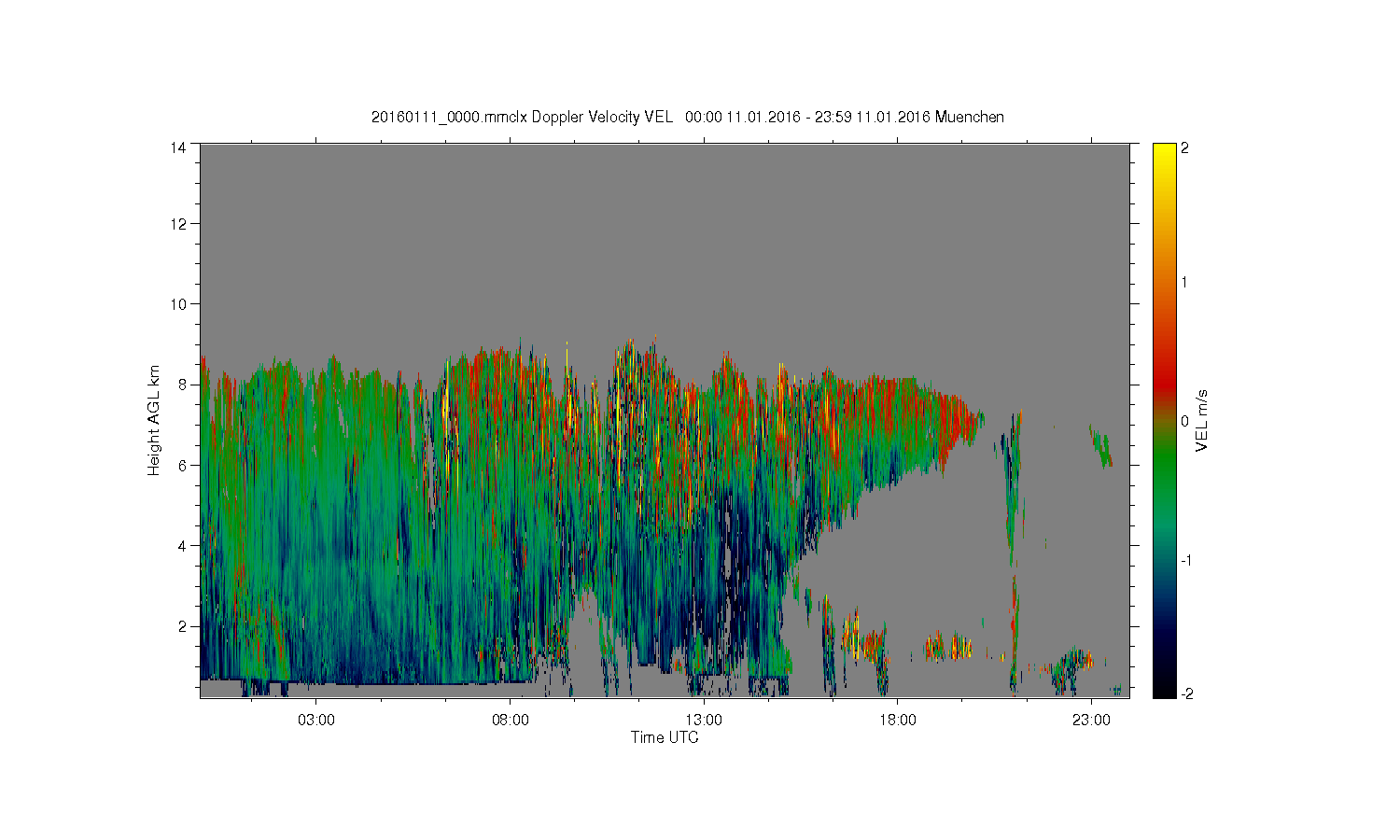Click the colorbar '1' value label
The width and height of the screenshot is (1400, 840).
pyautogui.click(x=1185, y=283)
